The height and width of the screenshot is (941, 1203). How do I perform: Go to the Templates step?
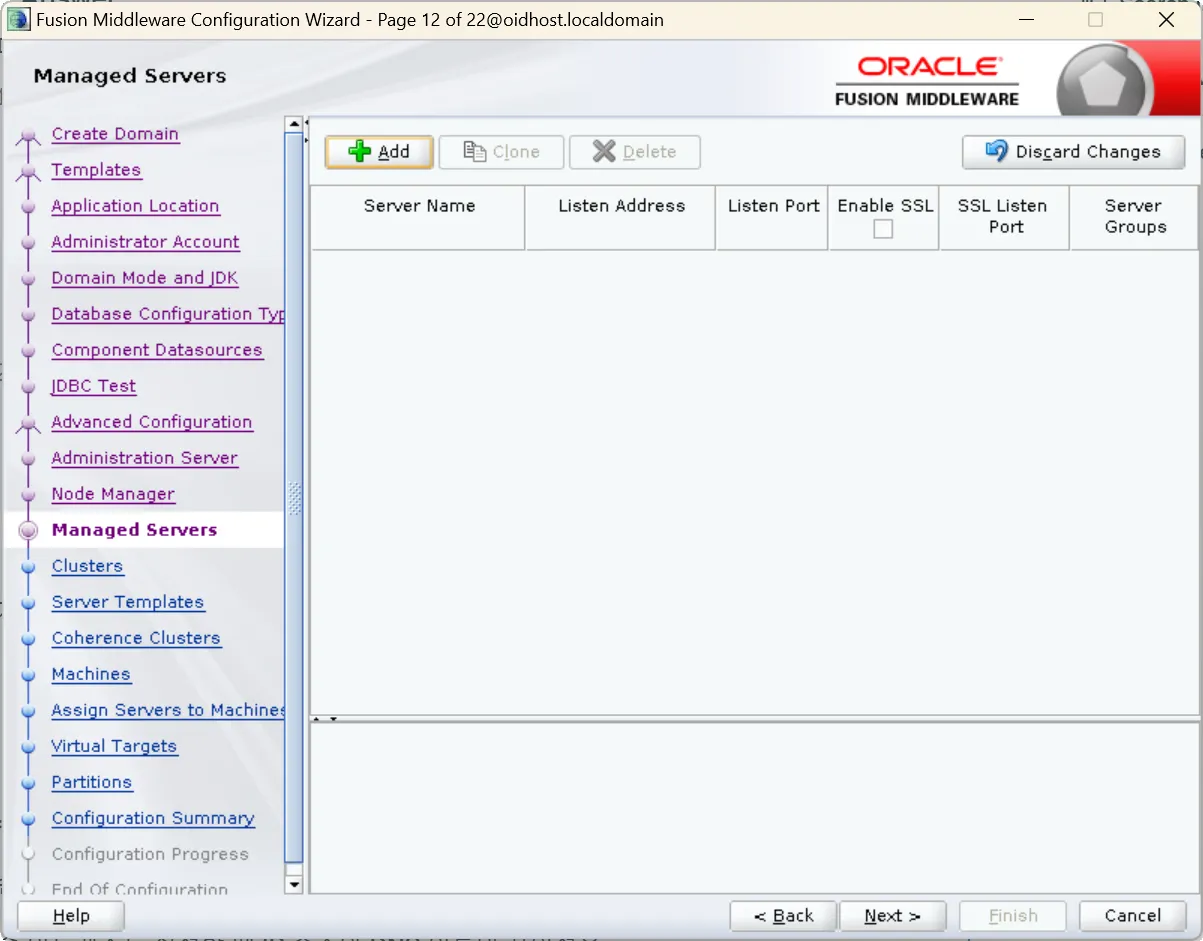(x=96, y=170)
